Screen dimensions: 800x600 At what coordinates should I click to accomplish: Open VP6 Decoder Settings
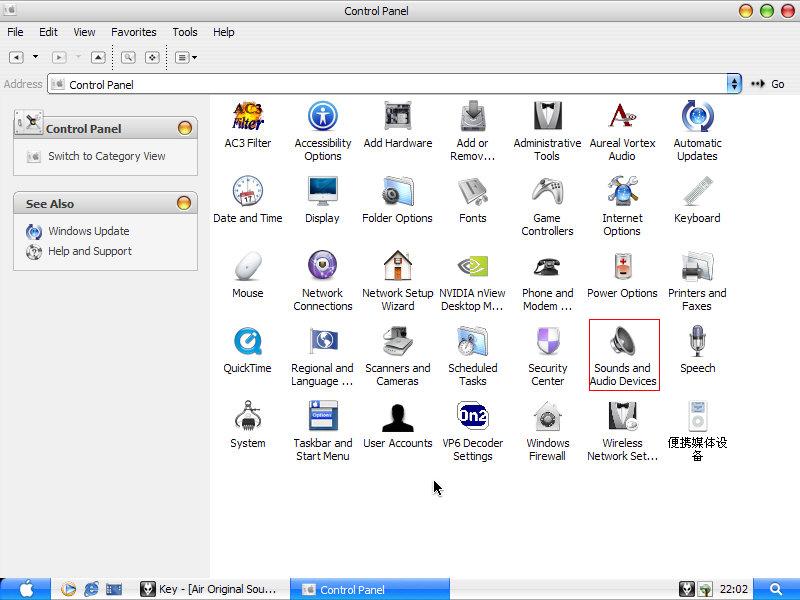click(x=472, y=432)
